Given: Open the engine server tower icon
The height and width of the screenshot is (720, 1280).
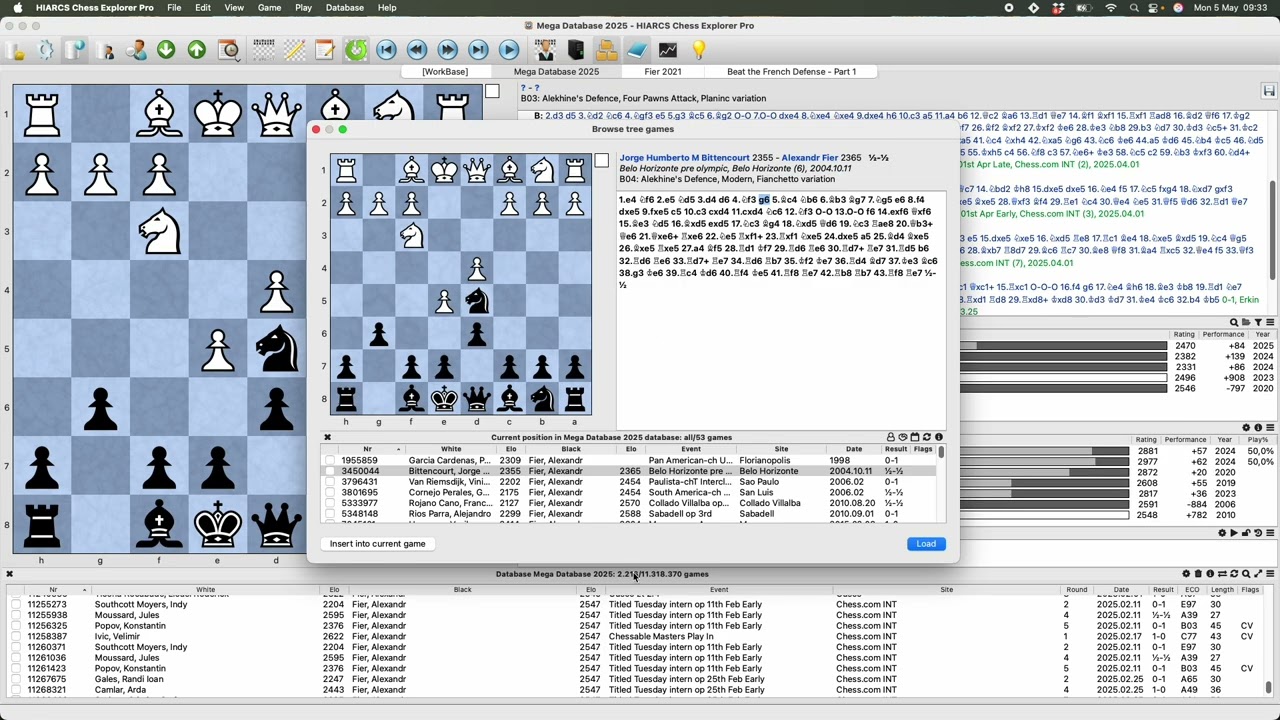Looking at the screenshot, I should [575, 49].
